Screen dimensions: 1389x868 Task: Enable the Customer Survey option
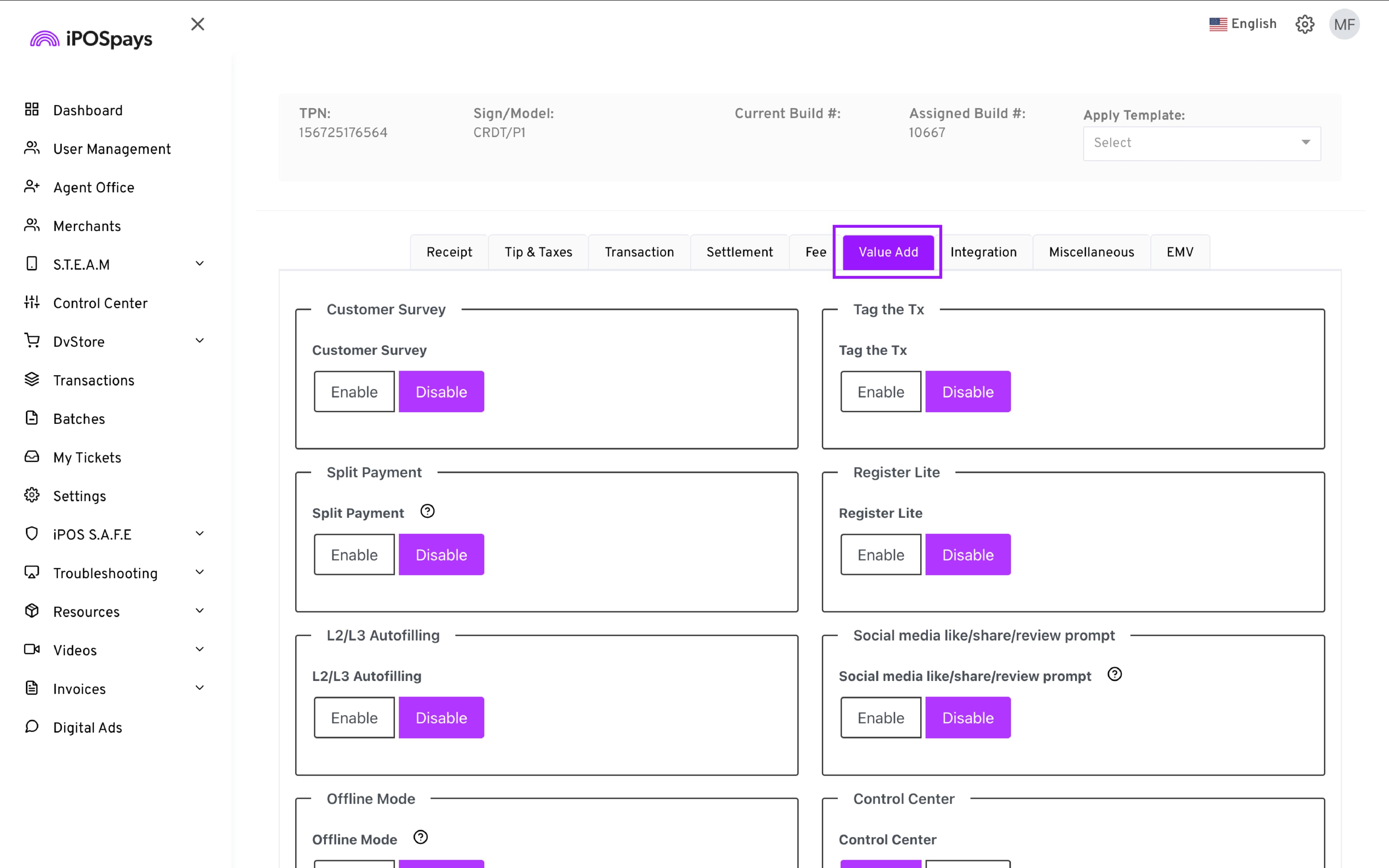coord(353,392)
